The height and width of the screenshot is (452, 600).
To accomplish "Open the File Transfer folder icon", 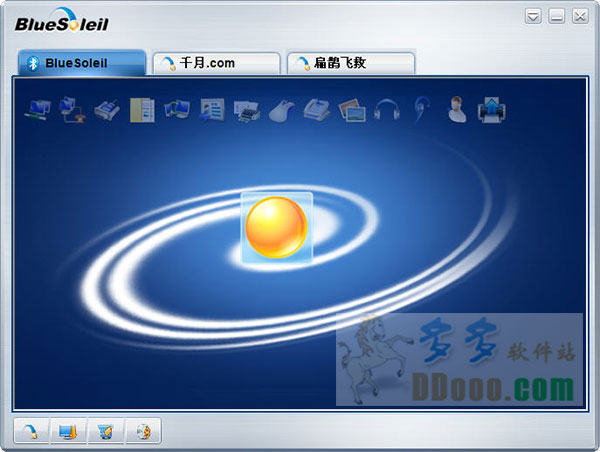I will click(142, 110).
